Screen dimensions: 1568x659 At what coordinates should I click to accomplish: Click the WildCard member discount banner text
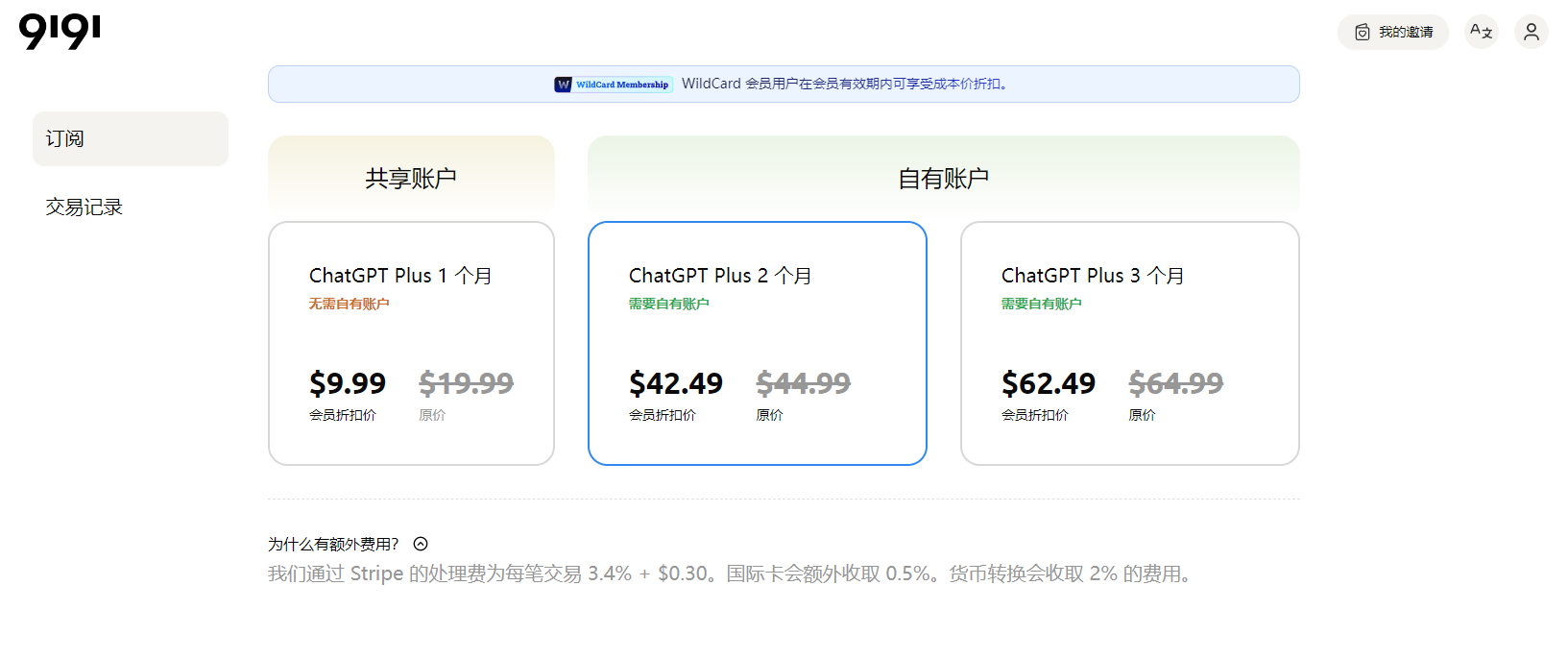(845, 85)
